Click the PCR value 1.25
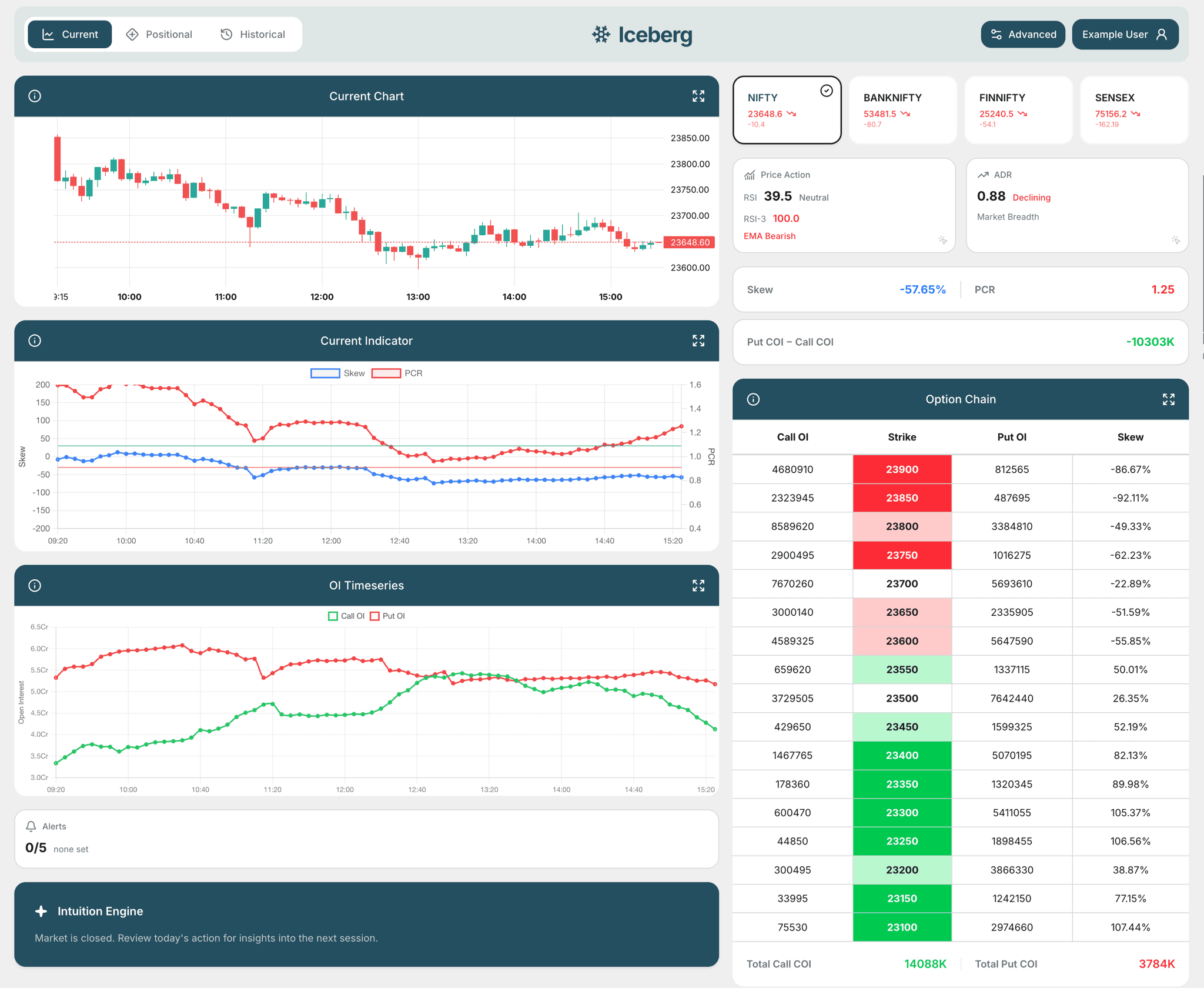 1162,289
